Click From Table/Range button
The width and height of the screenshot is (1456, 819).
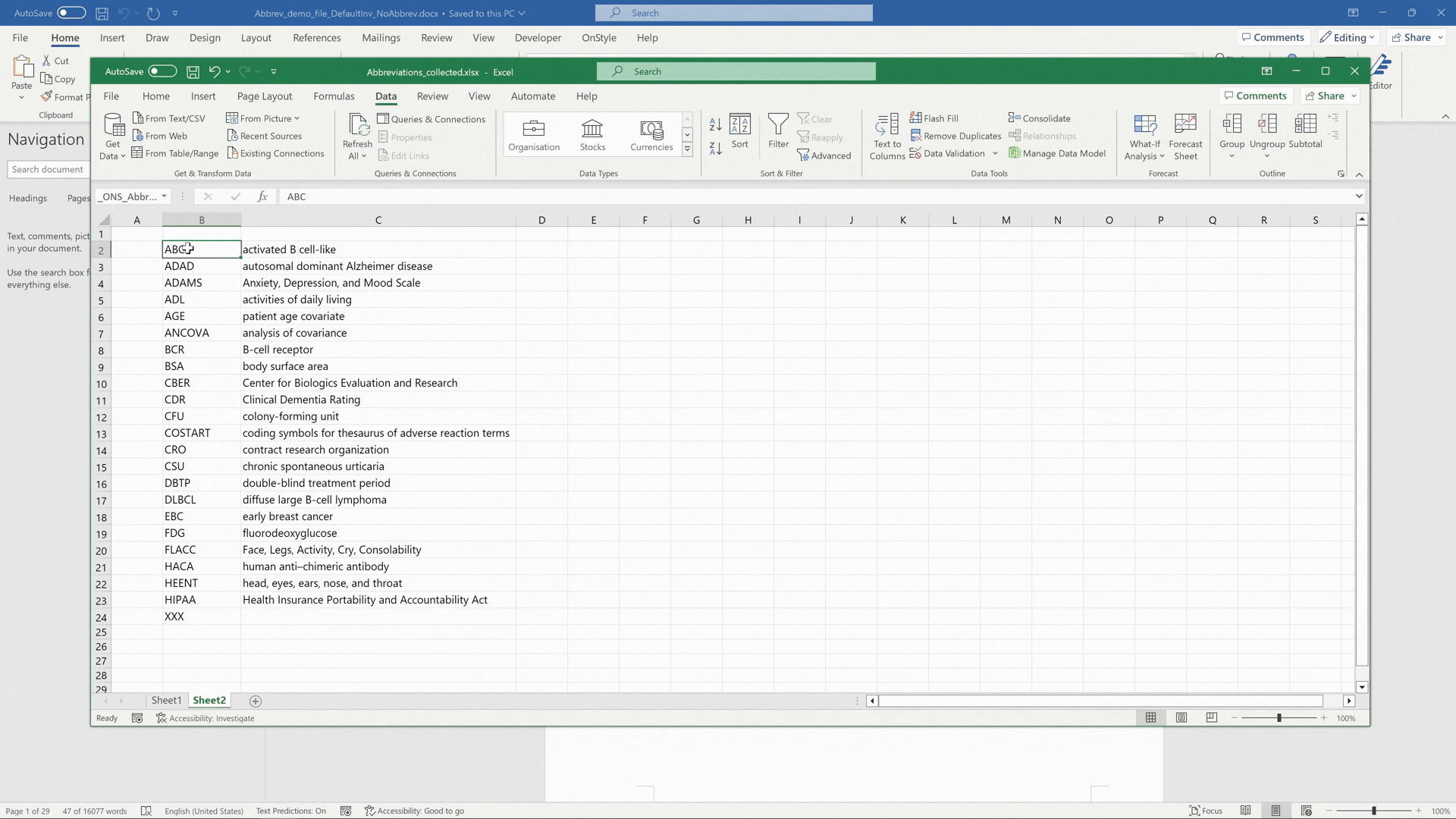coord(174,153)
